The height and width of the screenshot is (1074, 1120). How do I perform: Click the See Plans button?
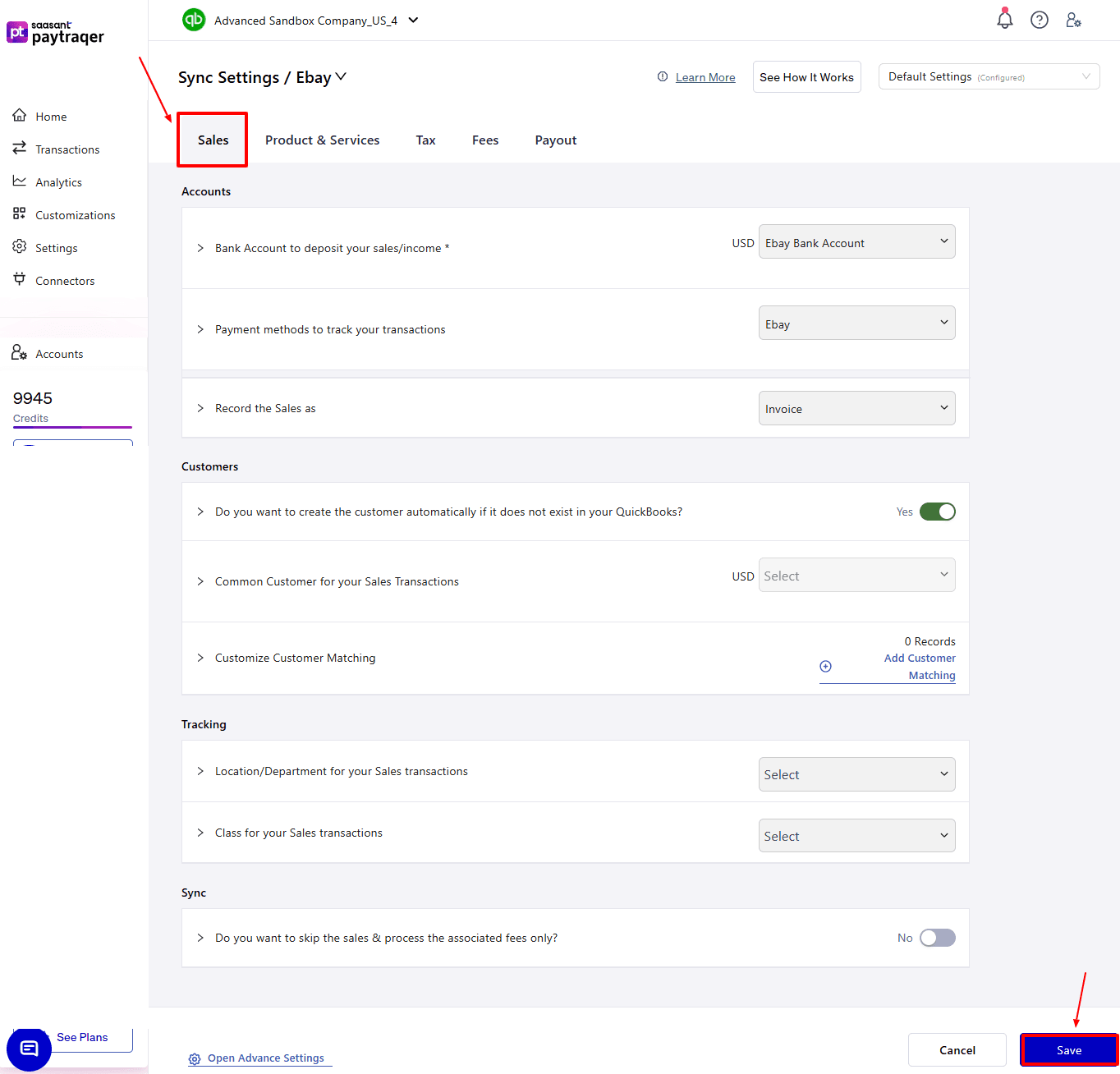pos(82,1037)
